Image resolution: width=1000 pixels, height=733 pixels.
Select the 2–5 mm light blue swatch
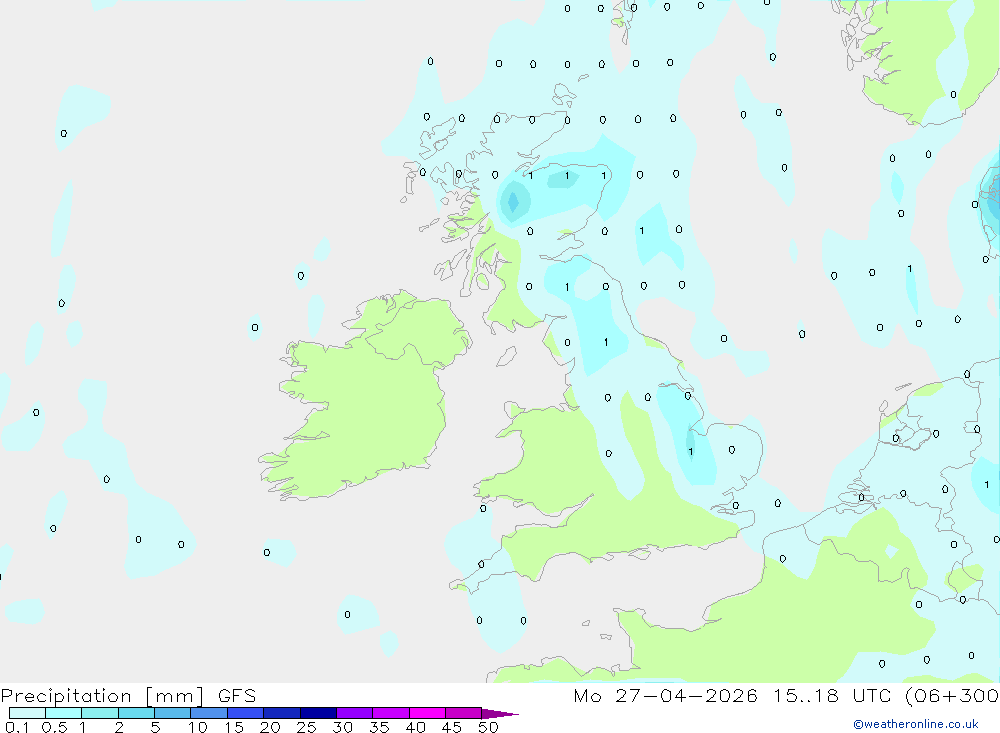(x=136, y=713)
